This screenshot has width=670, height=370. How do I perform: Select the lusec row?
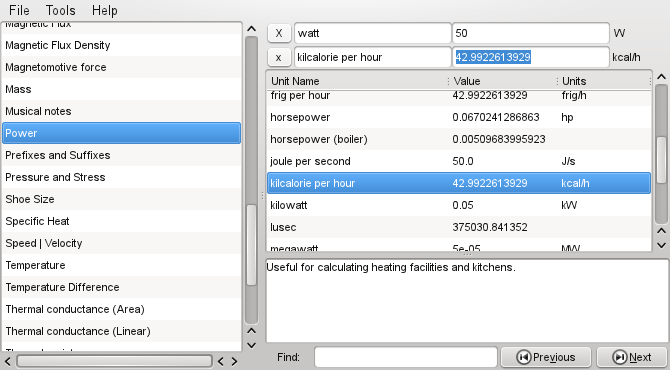[459, 227]
